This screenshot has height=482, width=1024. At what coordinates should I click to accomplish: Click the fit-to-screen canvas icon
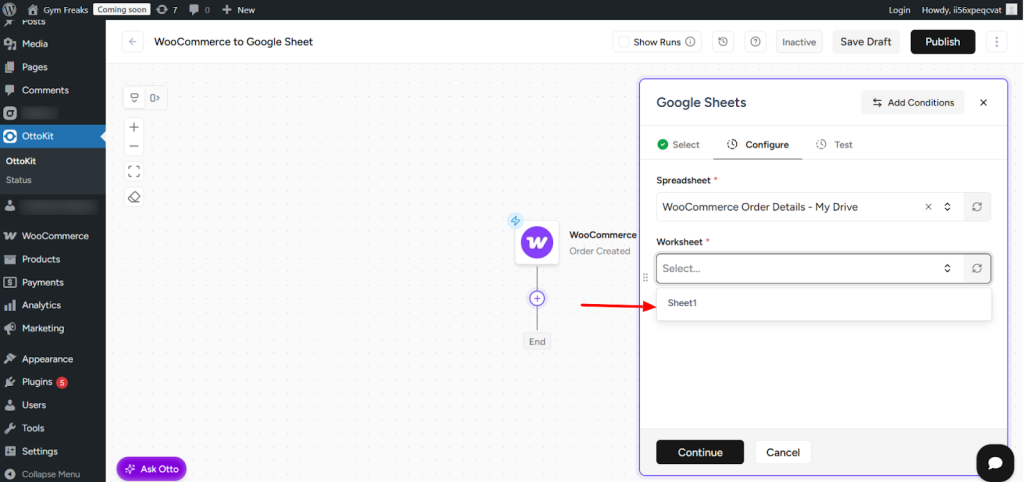(x=134, y=171)
